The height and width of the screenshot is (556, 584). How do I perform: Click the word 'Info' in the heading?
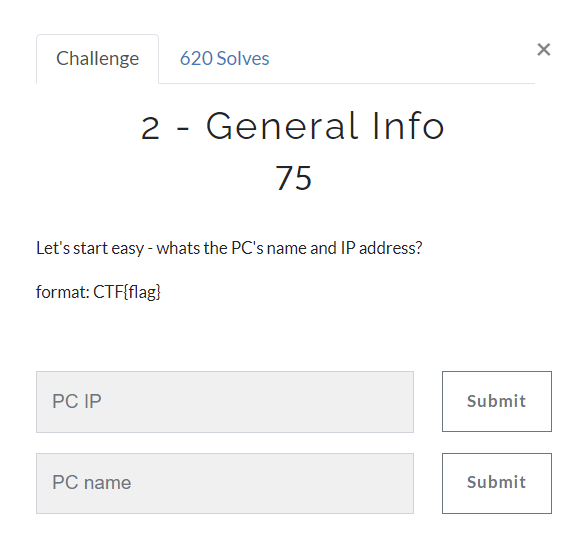coord(408,126)
